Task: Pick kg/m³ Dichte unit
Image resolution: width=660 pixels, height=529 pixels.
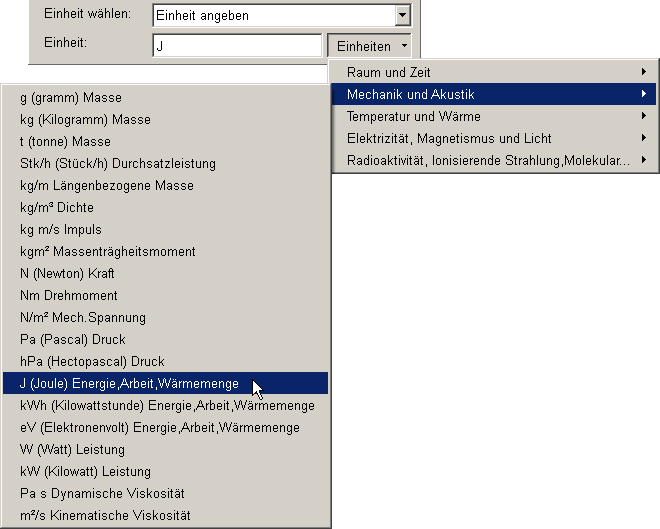Action: click(165, 207)
